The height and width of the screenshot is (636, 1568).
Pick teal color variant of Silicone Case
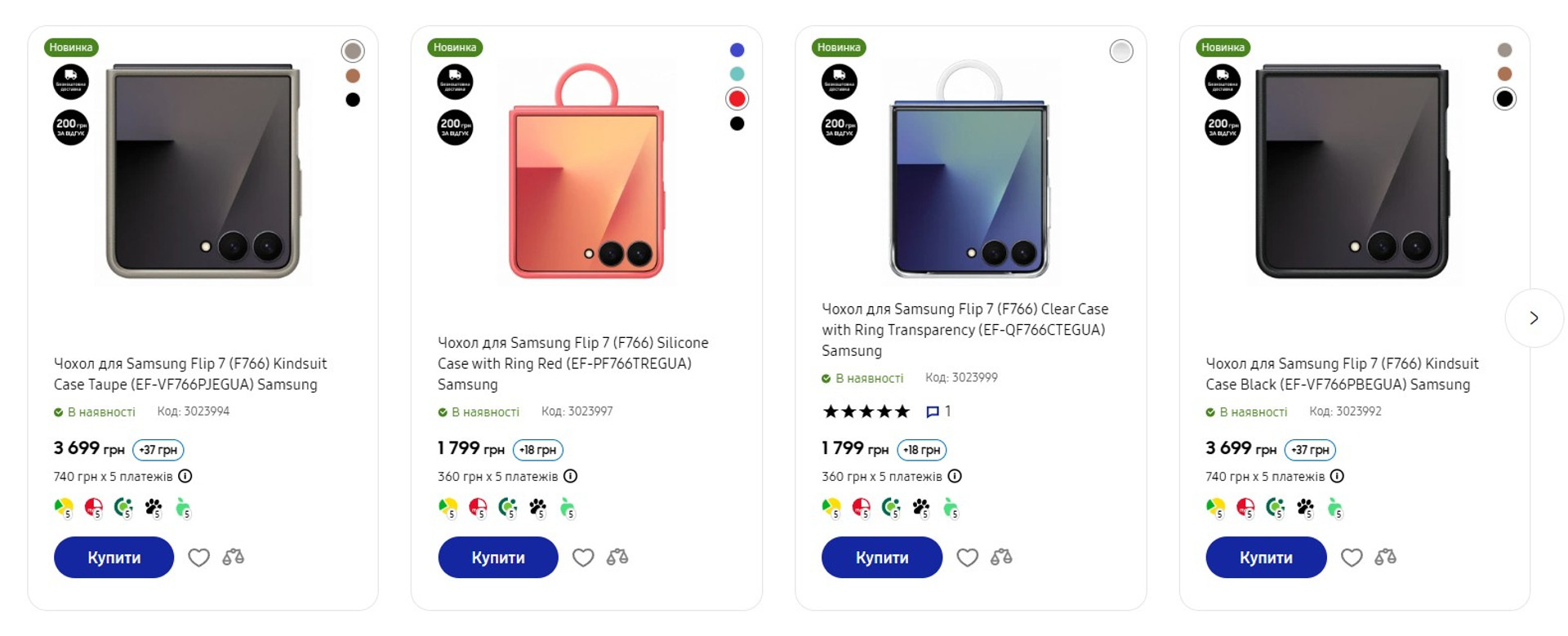point(737,74)
